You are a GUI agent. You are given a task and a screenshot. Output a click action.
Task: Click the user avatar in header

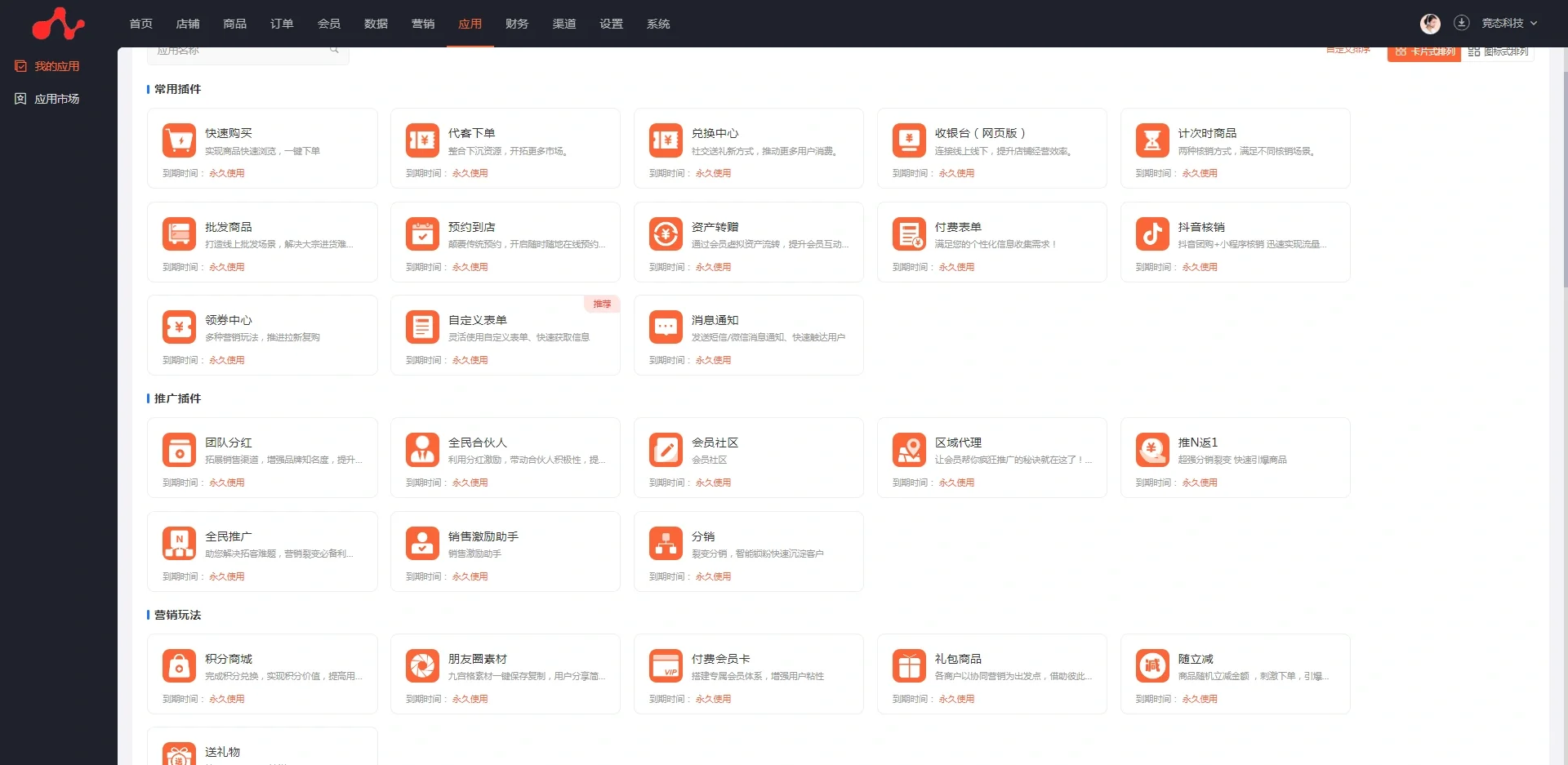point(1430,24)
